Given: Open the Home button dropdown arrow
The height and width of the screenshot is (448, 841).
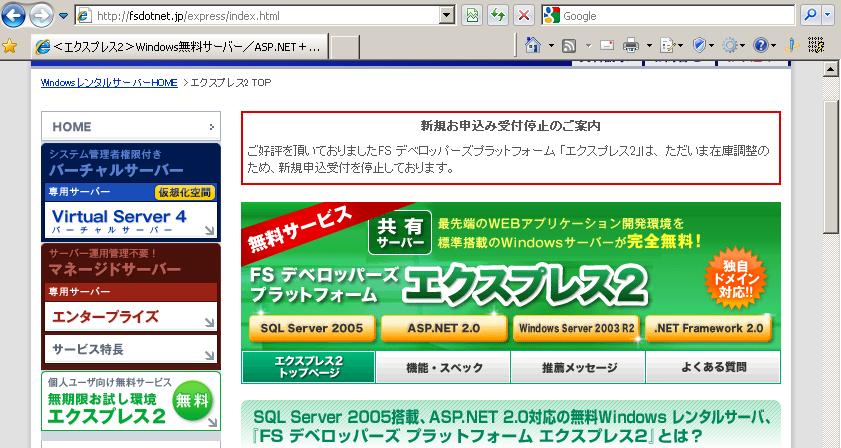Looking at the screenshot, I should coord(551,46).
